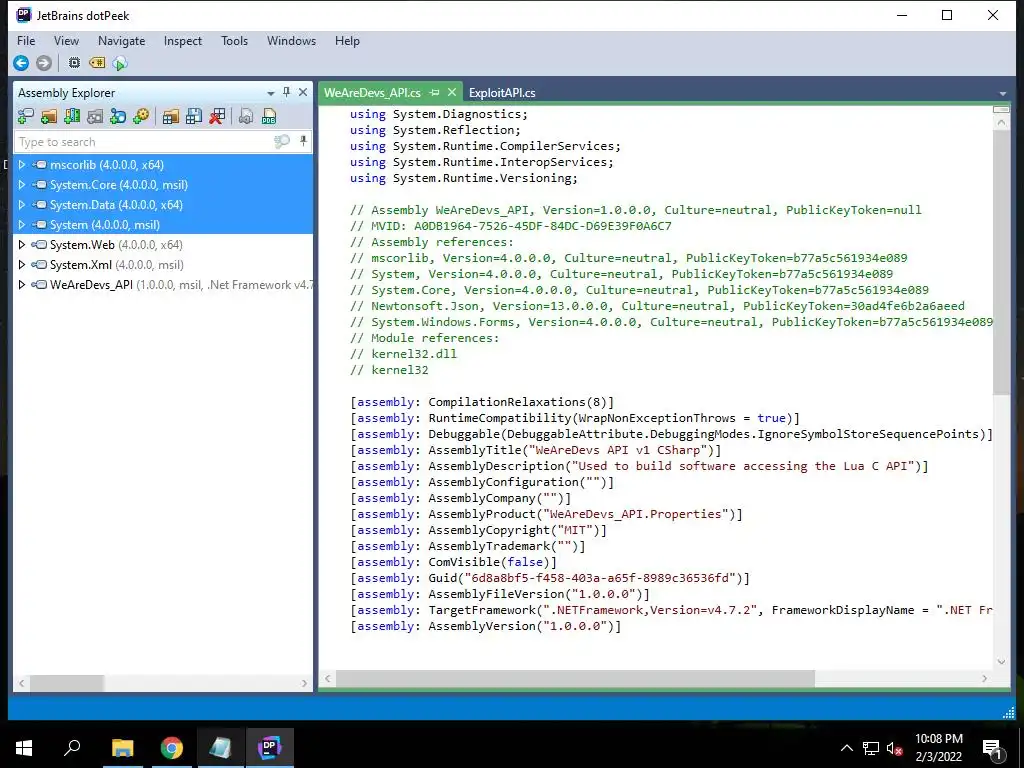Click Assembly Explorer horizontal scrollbar thumb

[x=67, y=683]
